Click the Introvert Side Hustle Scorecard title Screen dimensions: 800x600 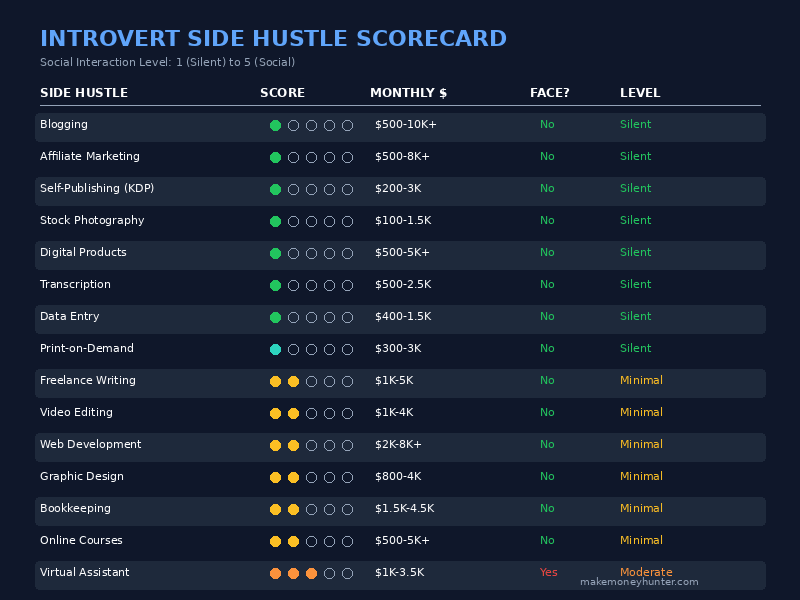273,39
